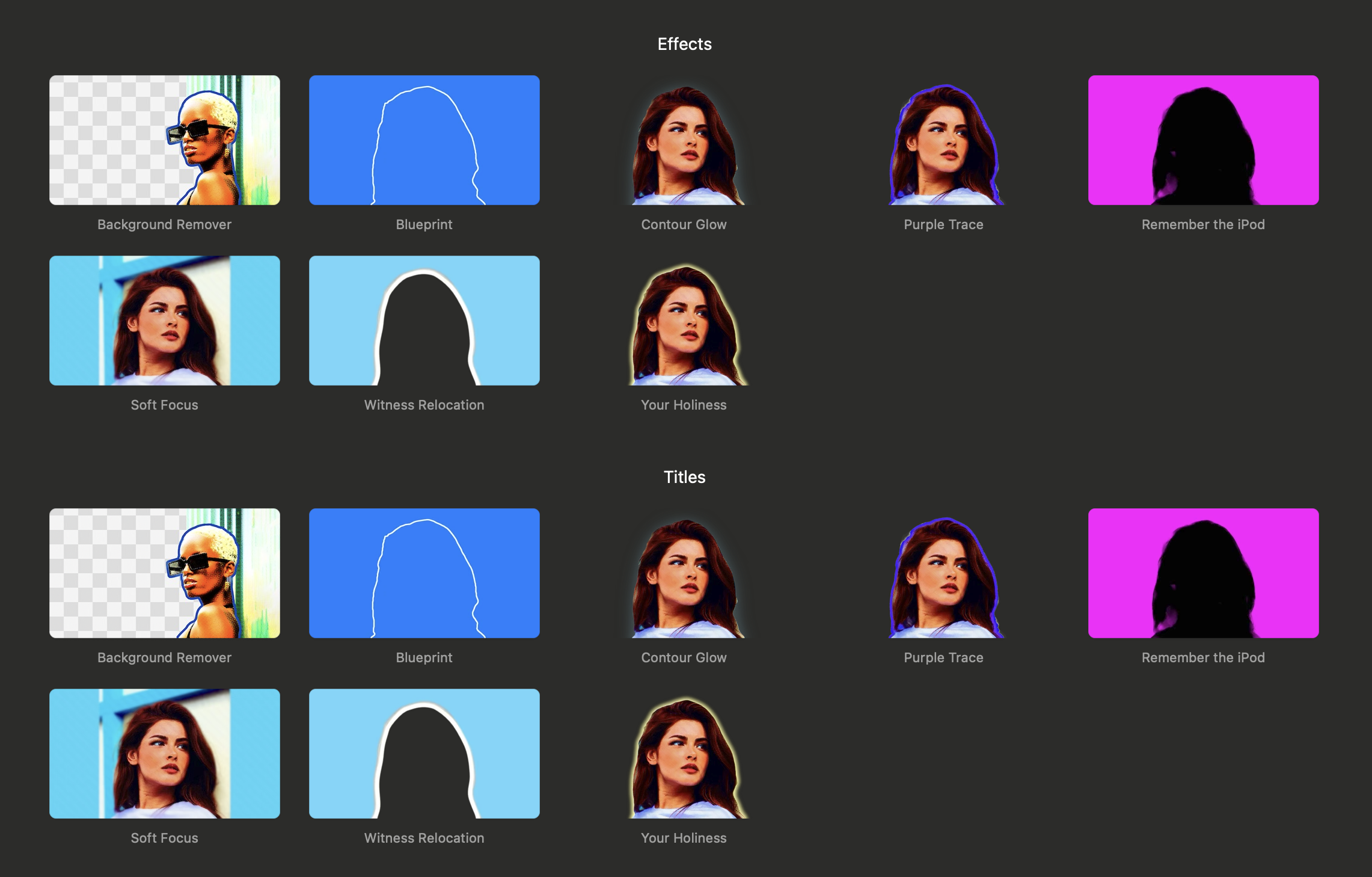The height and width of the screenshot is (877, 1372).
Task: Click the Titles section heading
Action: click(x=685, y=477)
